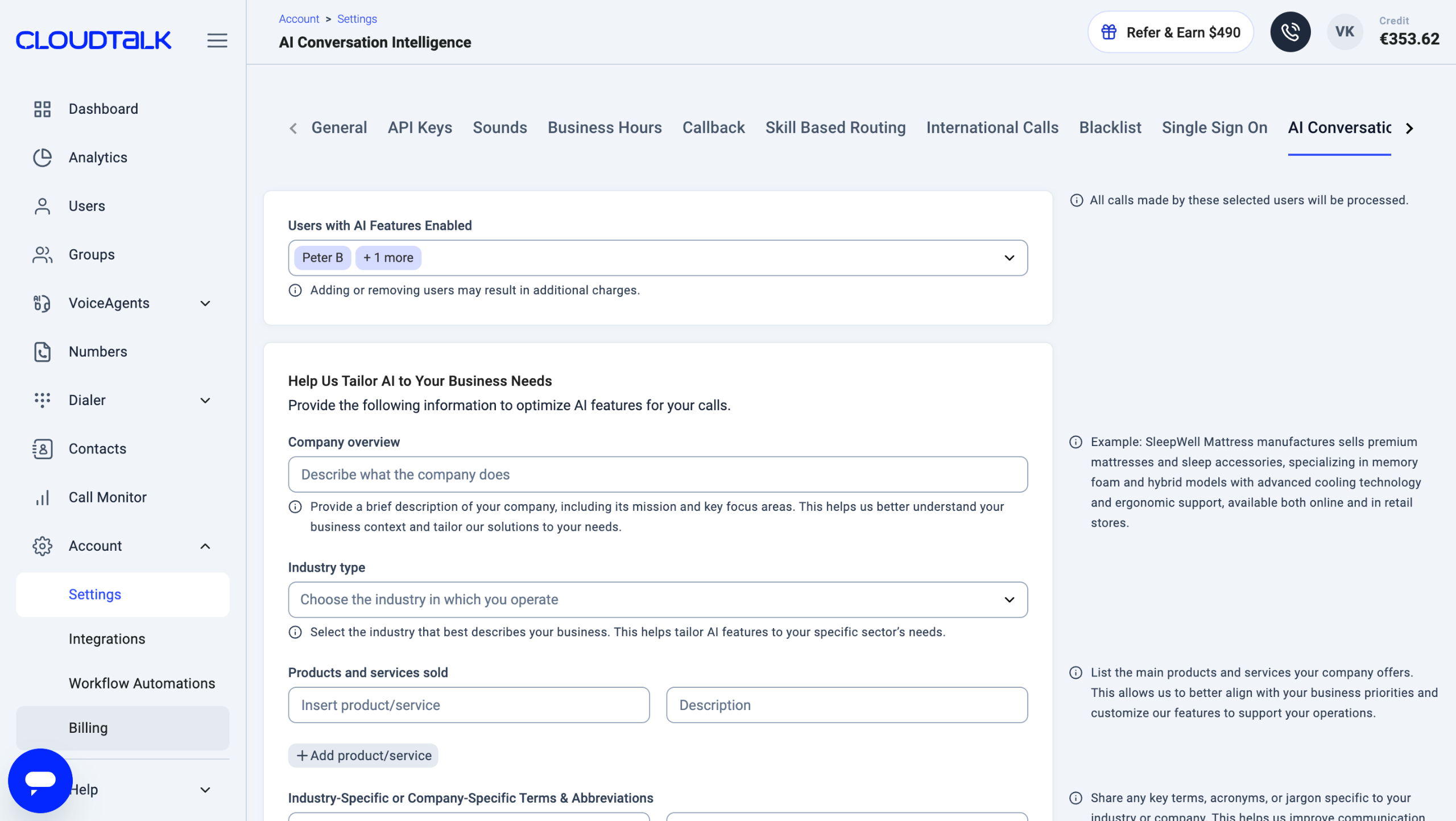Switch to the Business Hours tab

click(604, 127)
